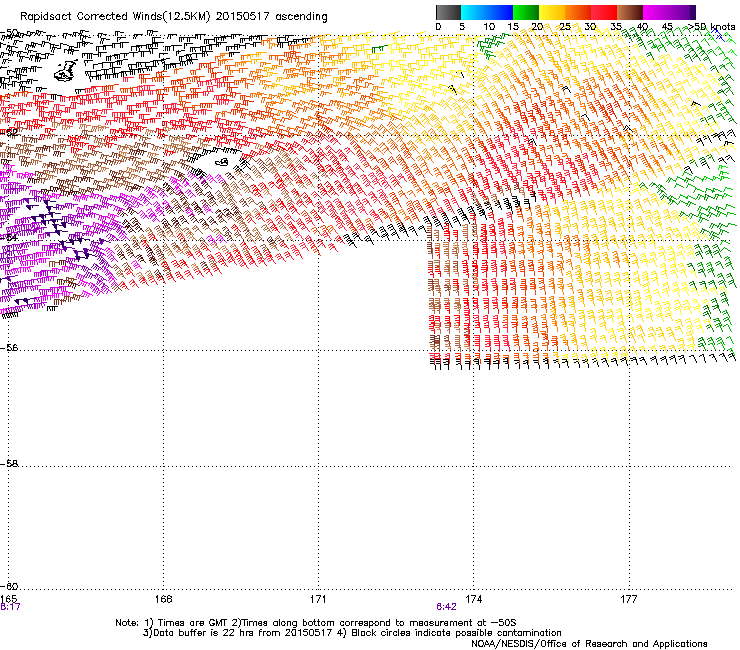Click the 'Times are GMT' note line
This screenshot has width=740, height=650.
[x=316, y=623]
